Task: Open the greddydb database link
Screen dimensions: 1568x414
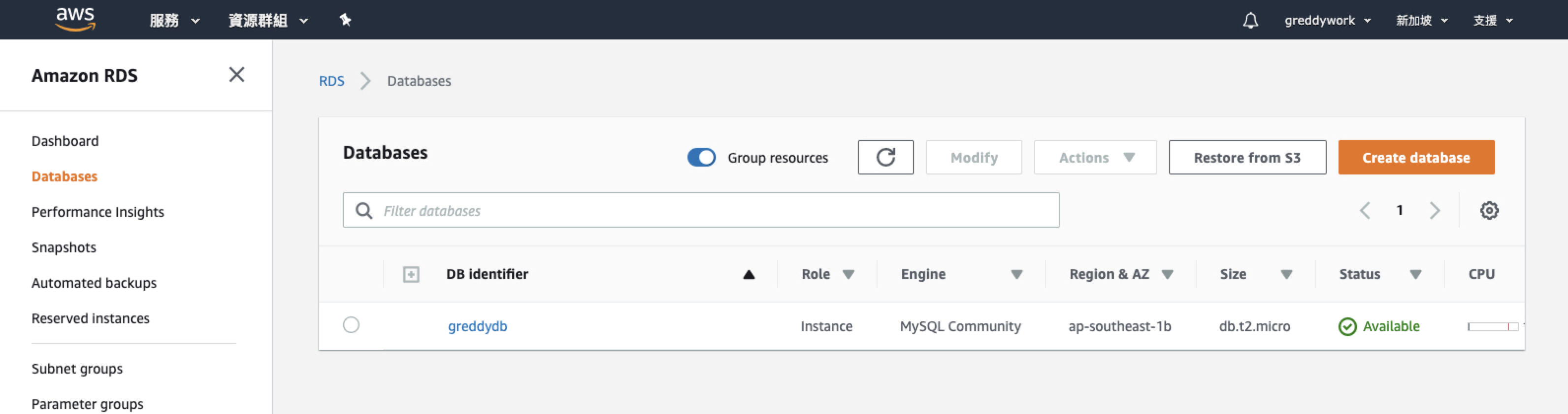Action: (x=477, y=326)
